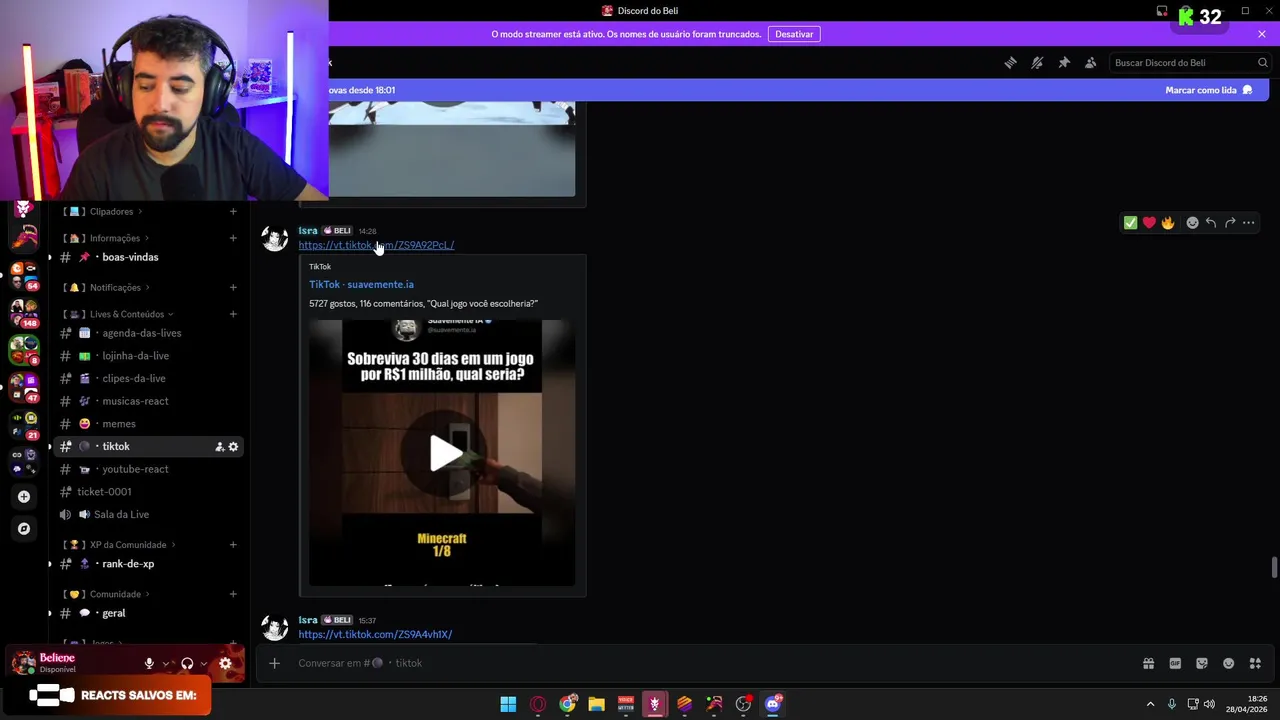
Task: Open the vt.tiktok.com/ZS9A4vhIX link
Action: tap(375, 634)
